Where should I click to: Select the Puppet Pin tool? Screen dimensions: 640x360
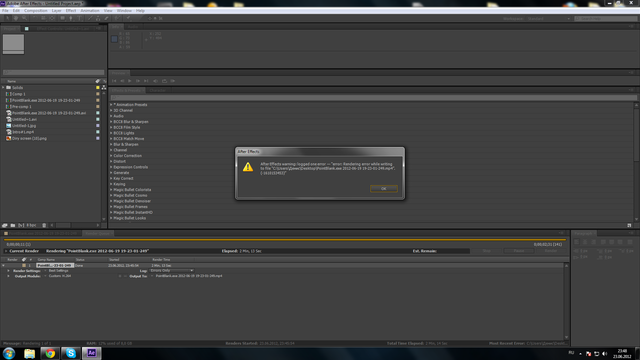pos(129,18)
